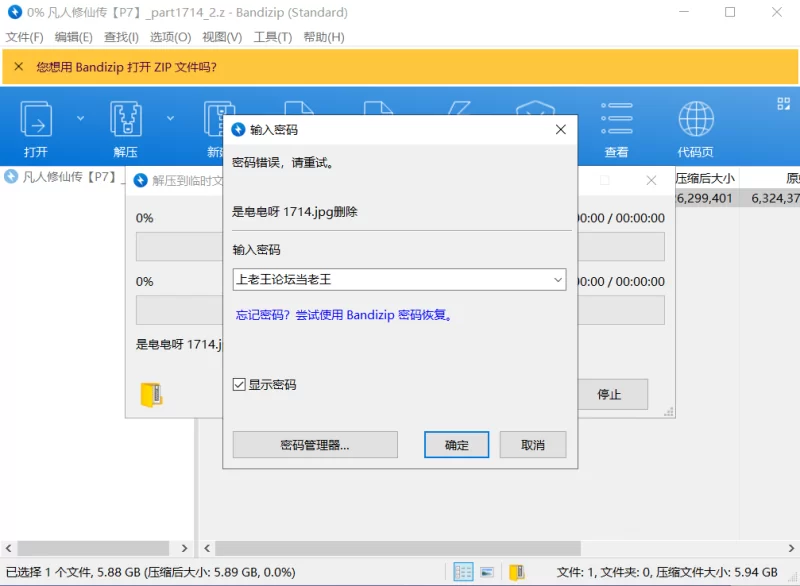Screen dimensions: 800x586
Task: Expand the dropdown arrow next to 打开
Action: point(81,118)
